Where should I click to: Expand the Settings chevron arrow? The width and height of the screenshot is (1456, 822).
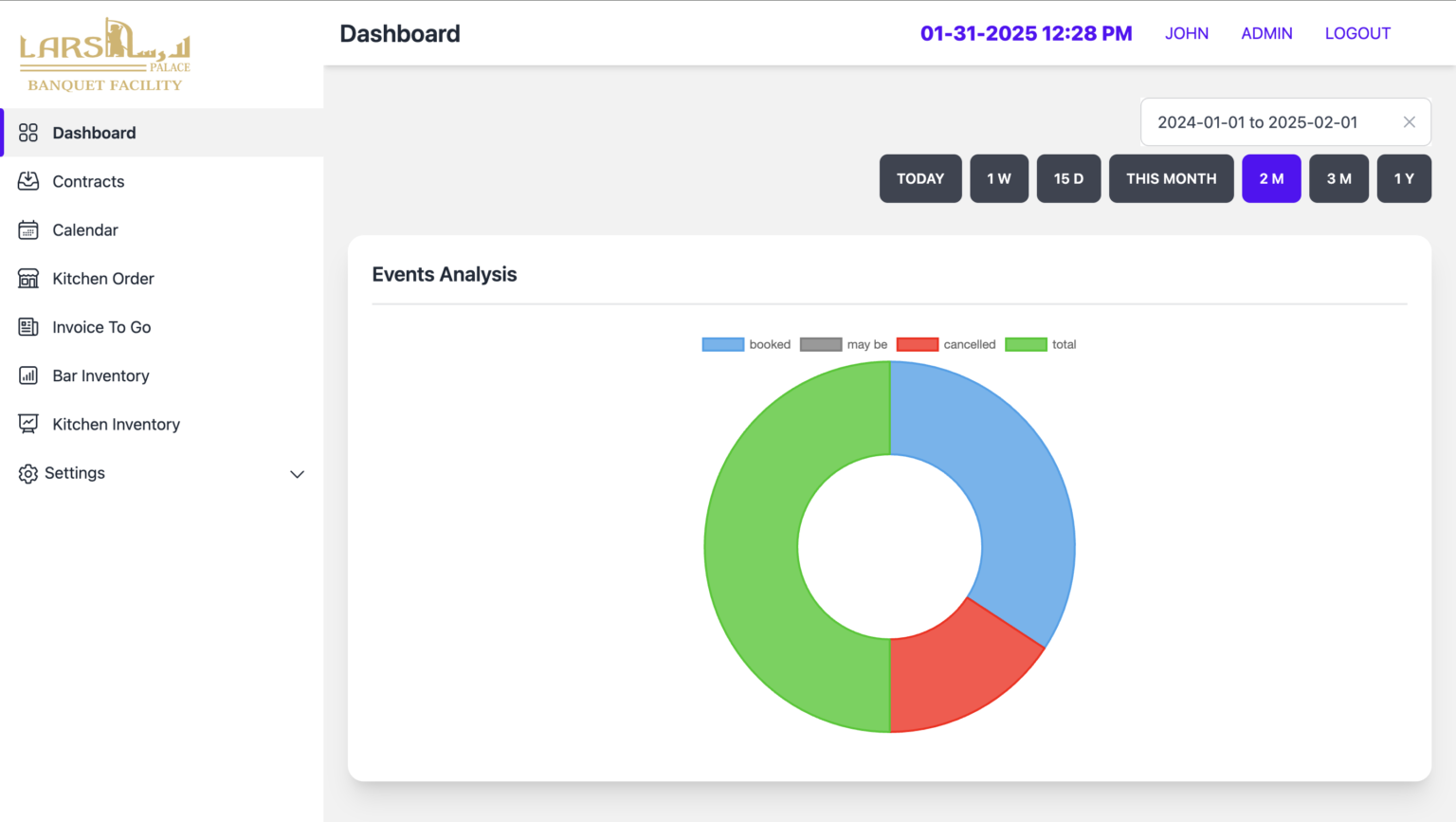point(297,474)
